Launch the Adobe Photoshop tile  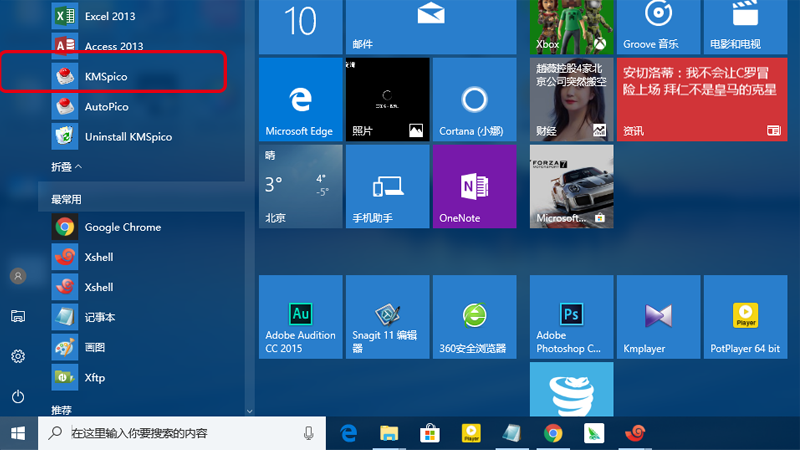571,316
